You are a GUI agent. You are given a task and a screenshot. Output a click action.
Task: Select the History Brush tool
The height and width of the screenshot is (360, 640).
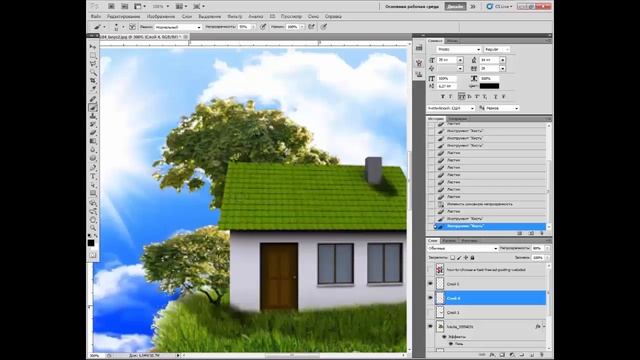[x=93, y=124]
